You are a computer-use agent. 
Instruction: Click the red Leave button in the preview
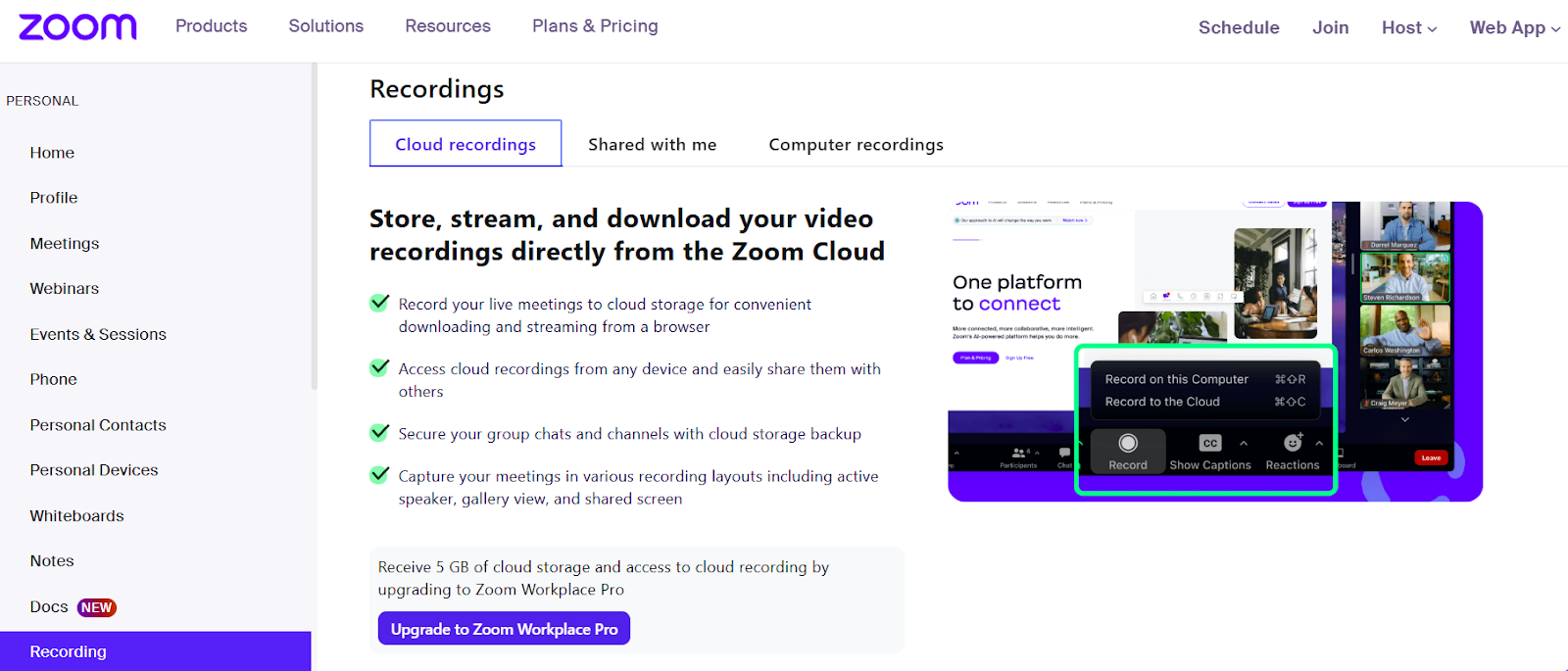tap(1431, 457)
